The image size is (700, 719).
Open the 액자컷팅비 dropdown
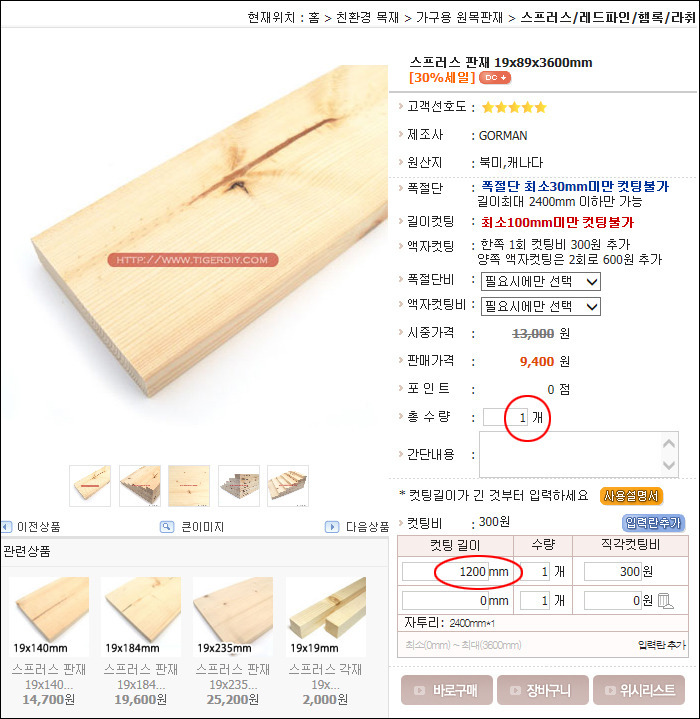tap(540, 306)
